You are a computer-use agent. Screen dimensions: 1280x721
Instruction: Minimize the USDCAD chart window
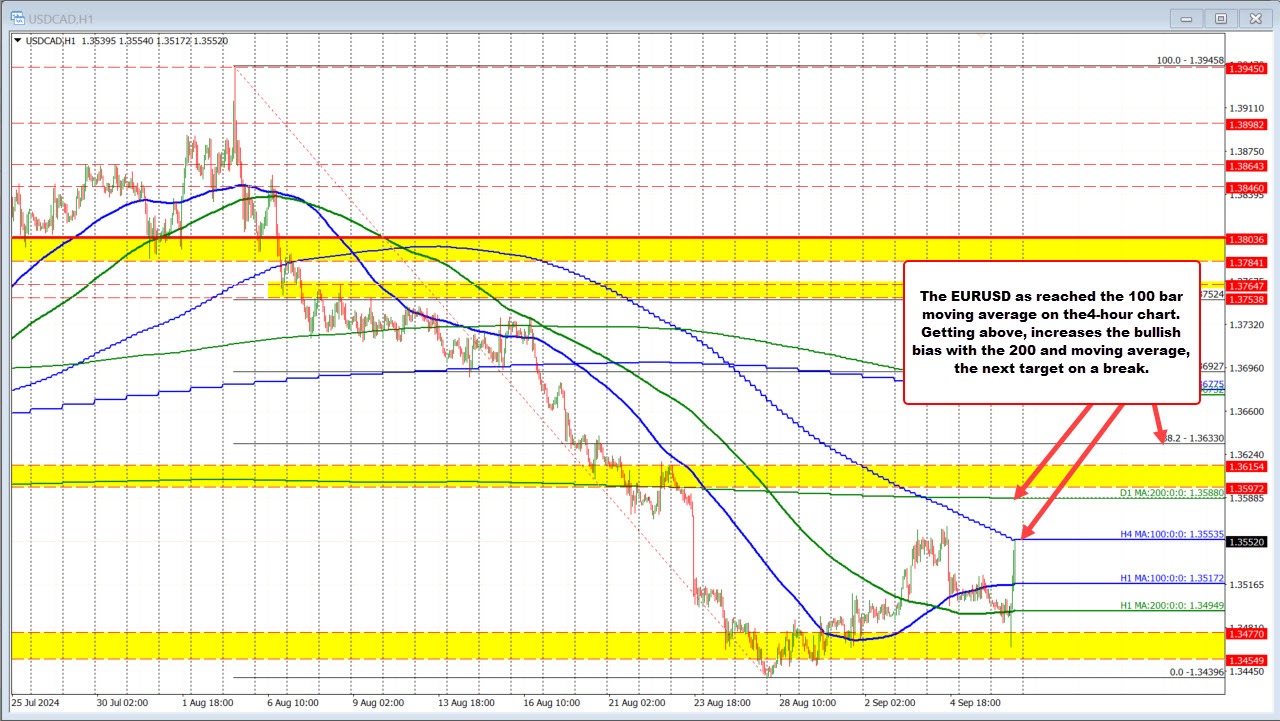[1185, 18]
